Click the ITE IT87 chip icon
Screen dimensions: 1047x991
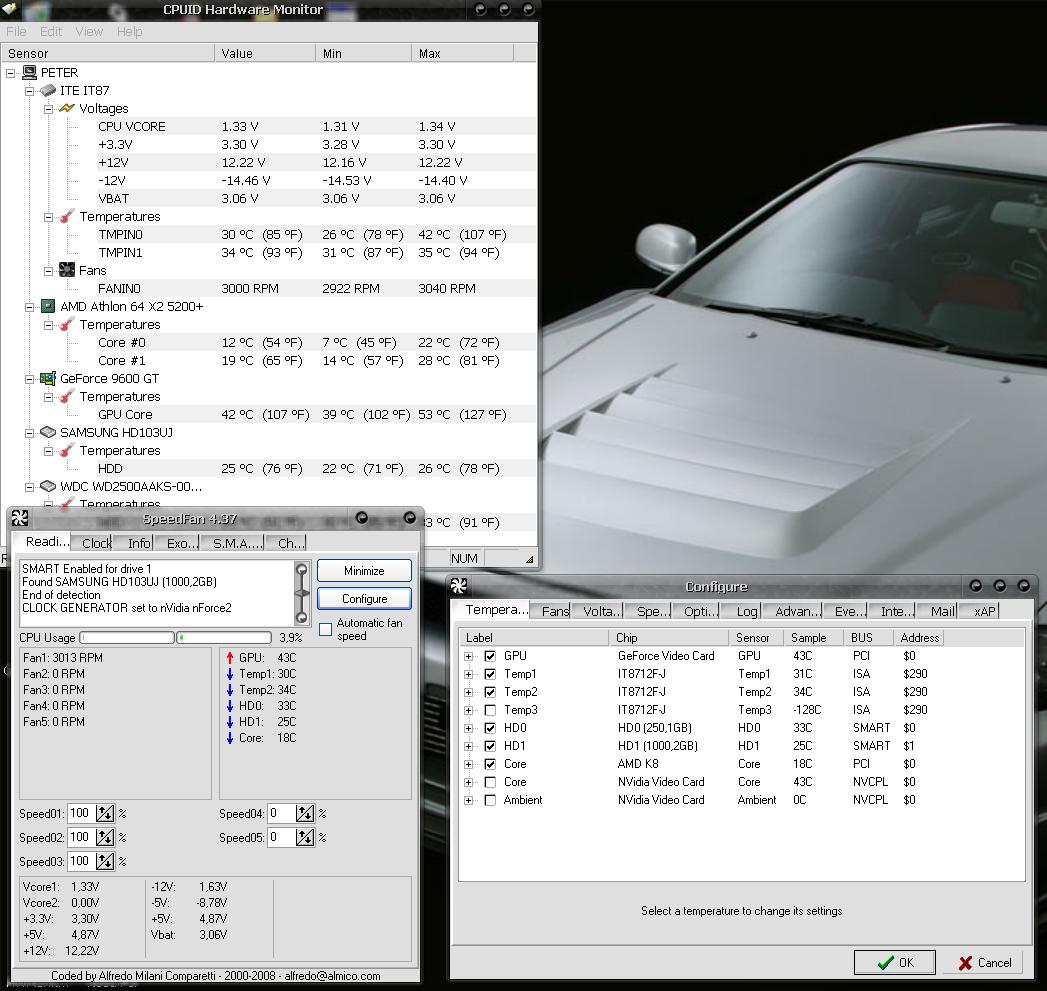point(48,91)
